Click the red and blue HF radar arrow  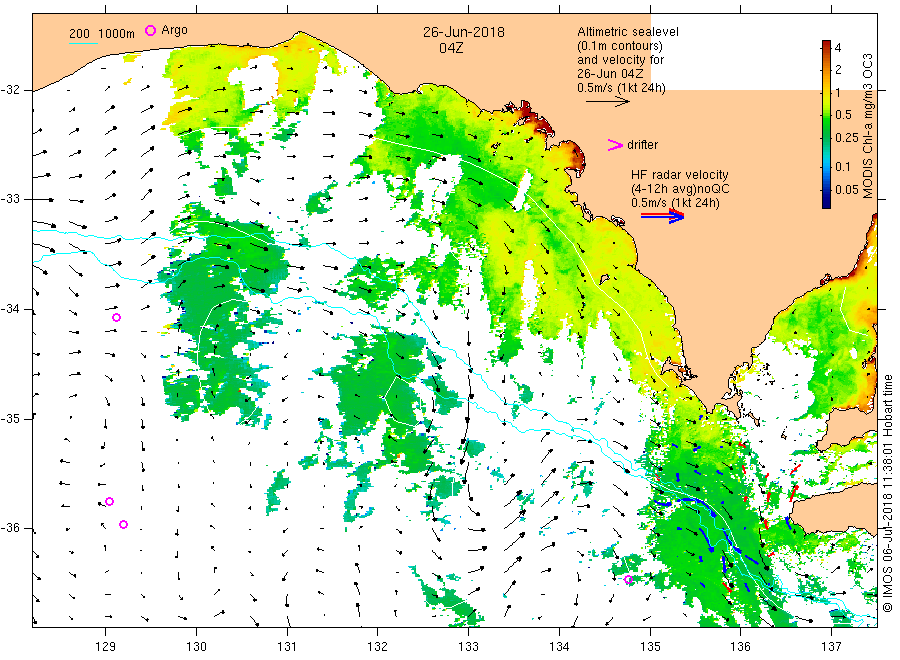663,216
